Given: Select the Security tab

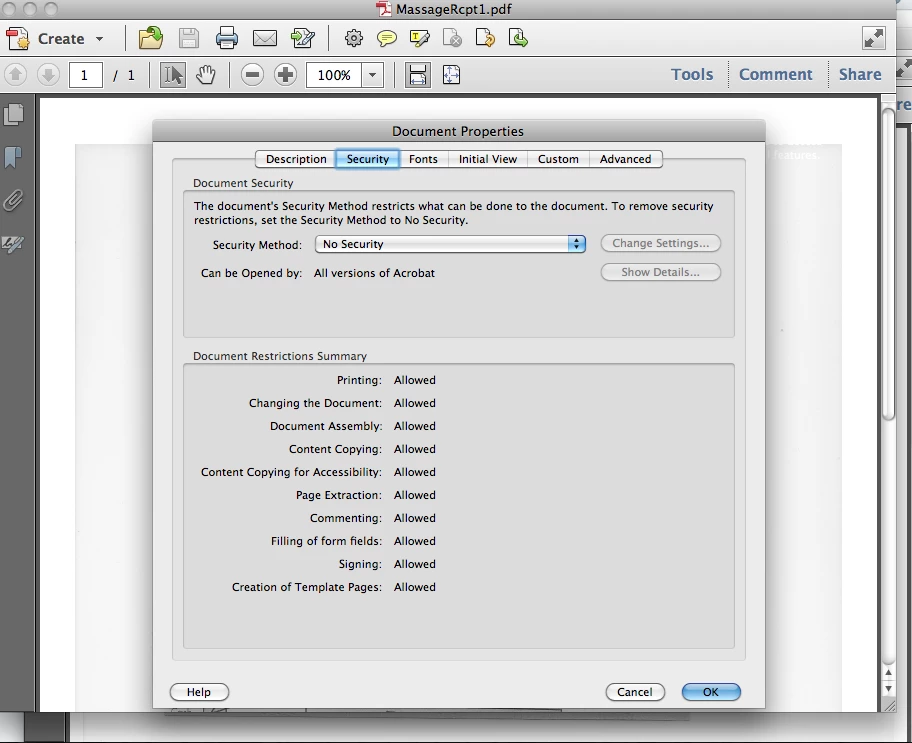Looking at the screenshot, I should 368,159.
